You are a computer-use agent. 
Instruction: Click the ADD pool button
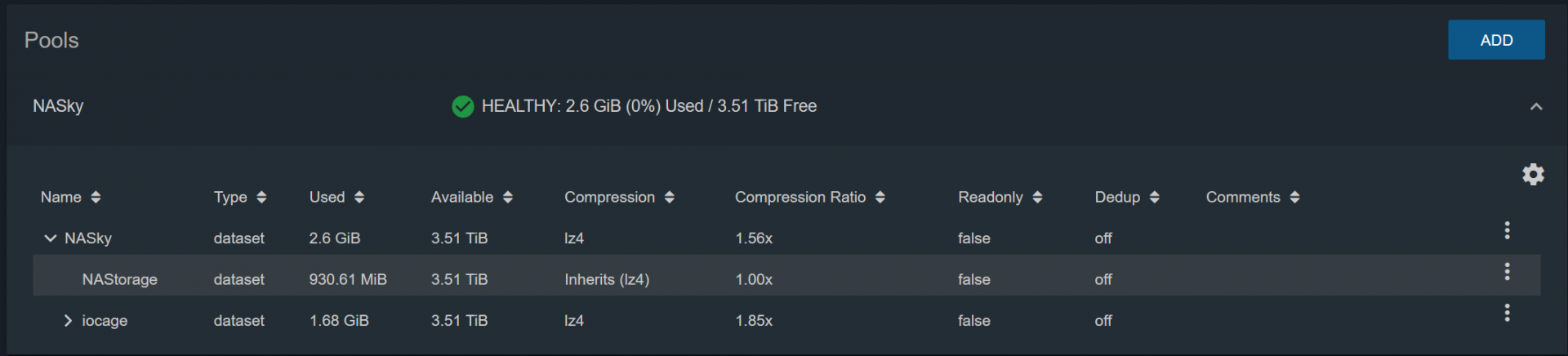tap(1496, 40)
